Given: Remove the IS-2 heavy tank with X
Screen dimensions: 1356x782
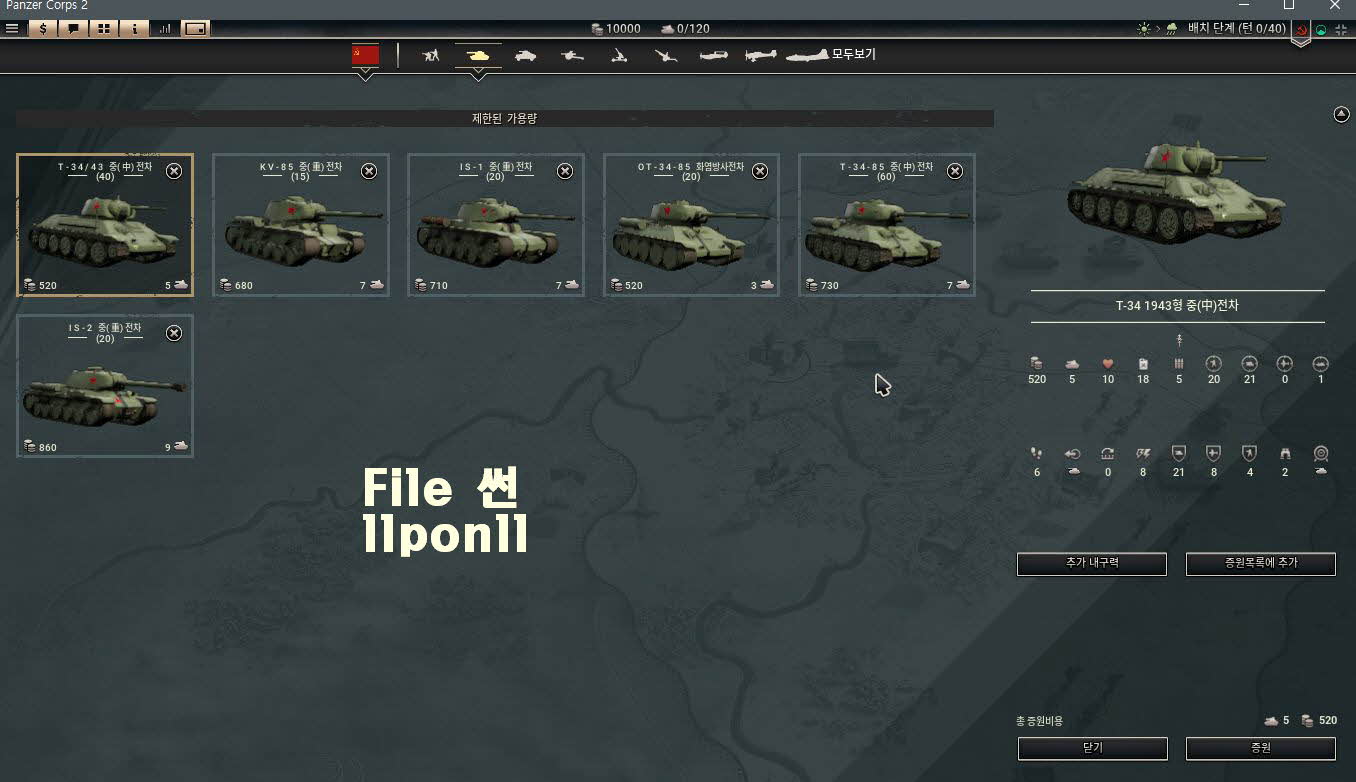Looking at the screenshot, I should [174, 333].
